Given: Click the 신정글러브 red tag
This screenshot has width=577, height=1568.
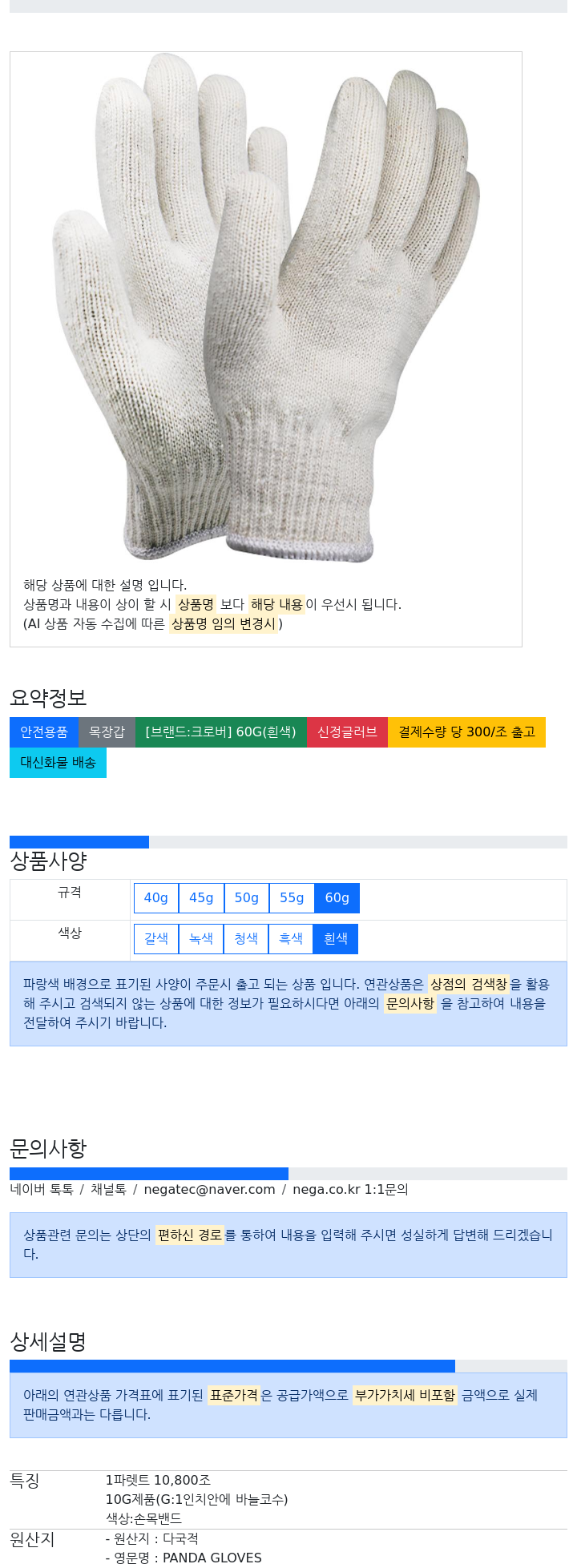Looking at the screenshot, I should (347, 732).
